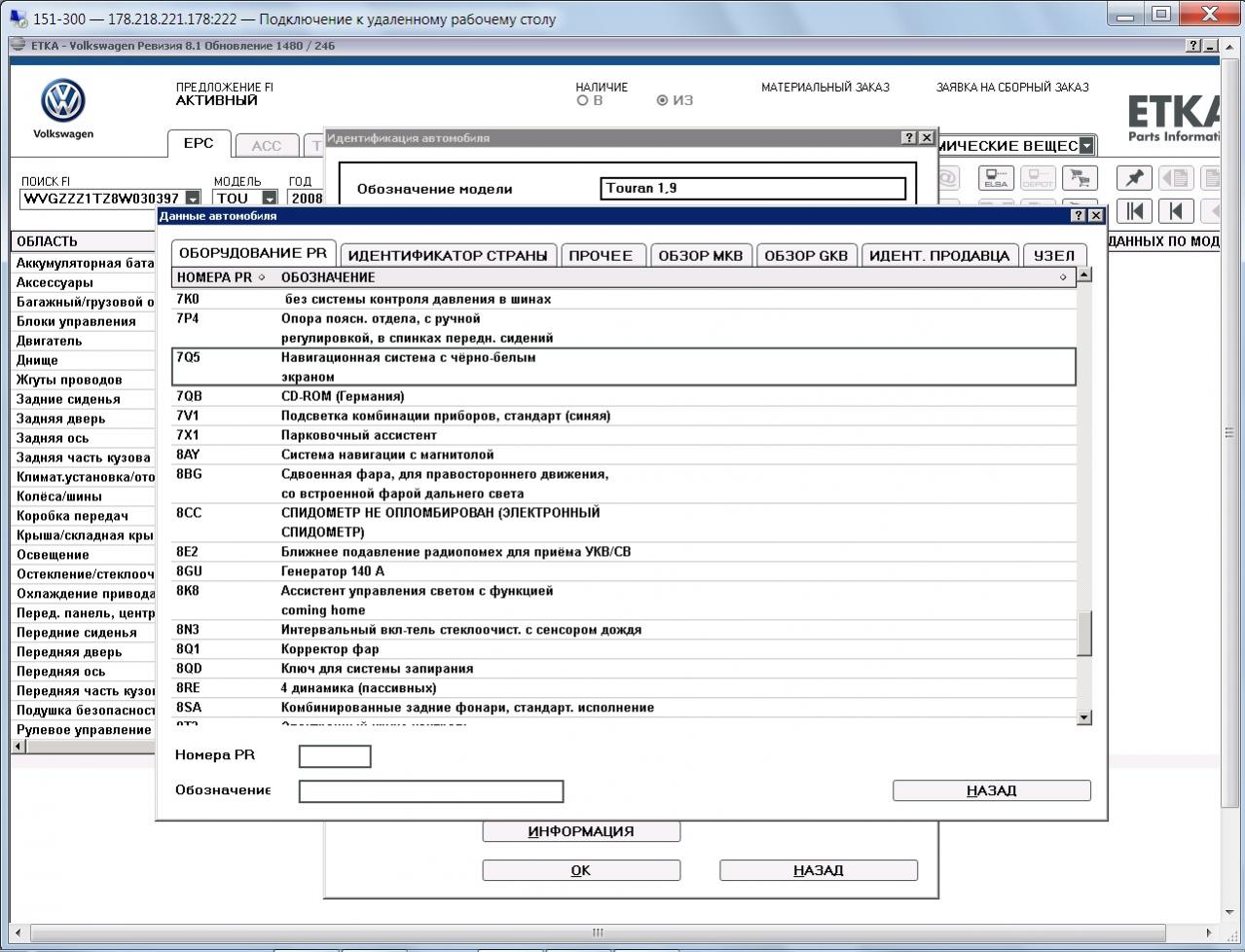Focus the Номера PR input field
Screen dimensions: 1245x952
335,756
